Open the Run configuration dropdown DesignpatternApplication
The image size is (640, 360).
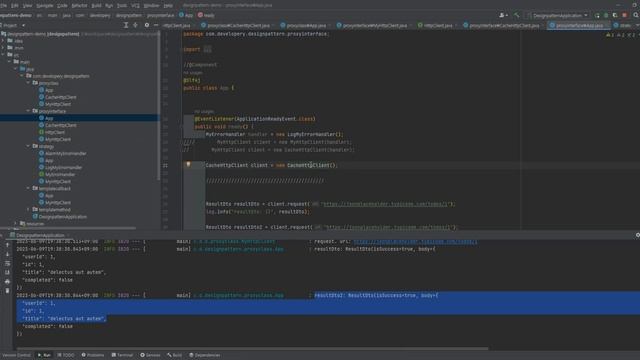[x=559, y=16]
